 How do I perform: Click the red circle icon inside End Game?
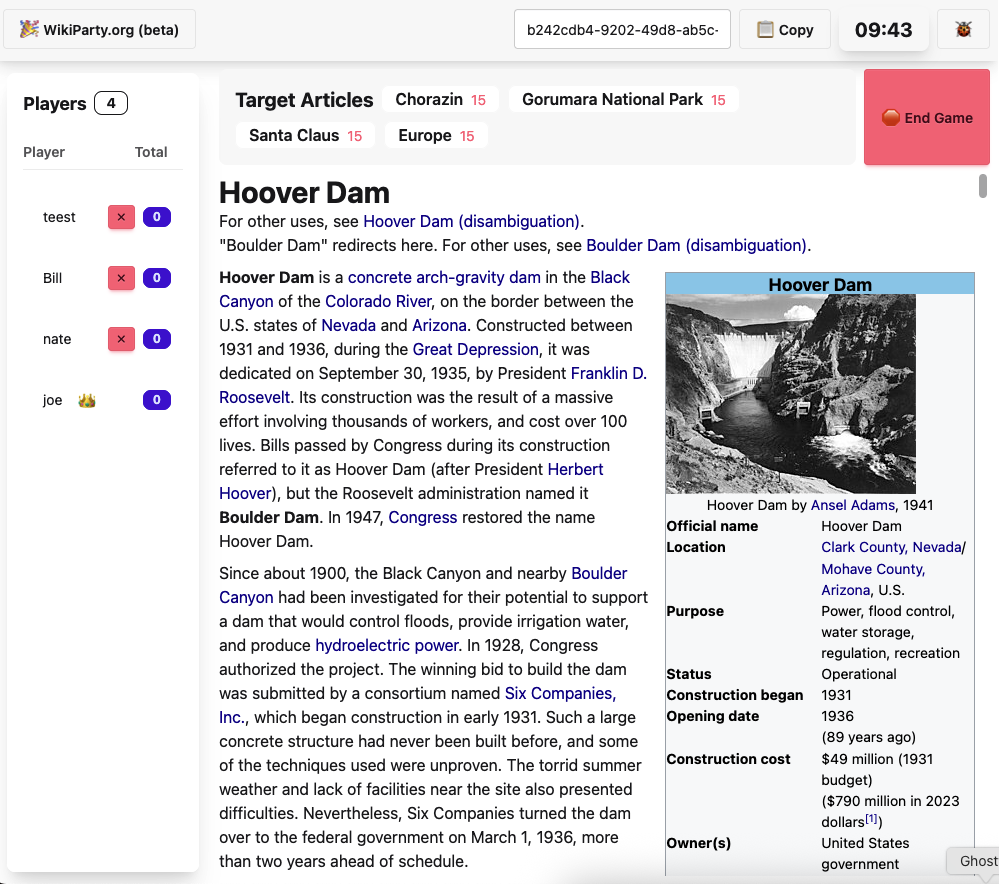pyautogui.click(x=890, y=117)
